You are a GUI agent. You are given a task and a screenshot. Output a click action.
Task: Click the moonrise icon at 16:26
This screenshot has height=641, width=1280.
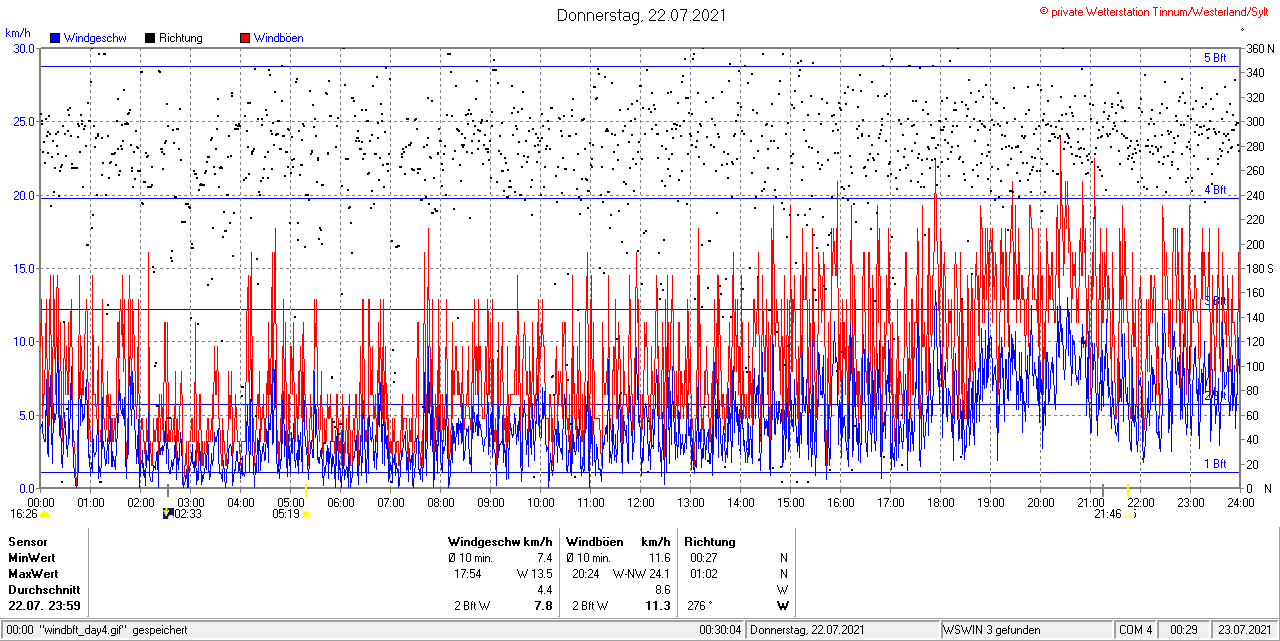click(44, 514)
